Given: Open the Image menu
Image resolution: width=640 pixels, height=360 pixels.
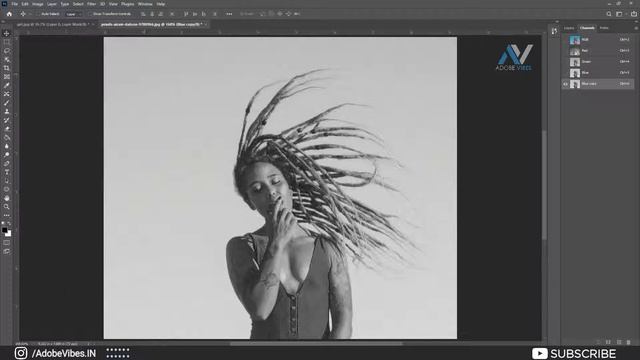Looking at the screenshot, I should pyautogui.click(x=38, y=4).
